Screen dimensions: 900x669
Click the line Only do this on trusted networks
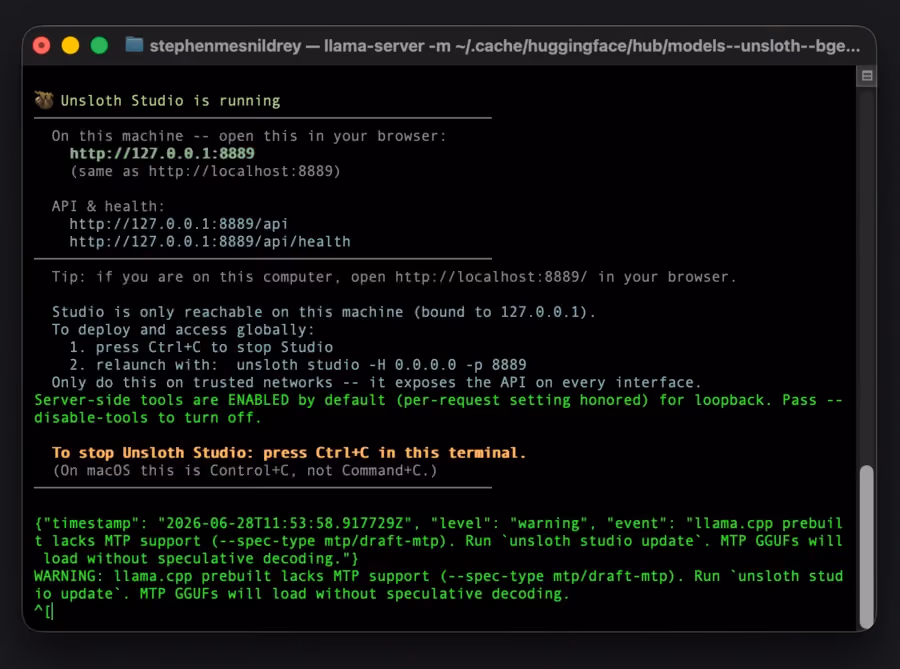click(x=376, y=383)
